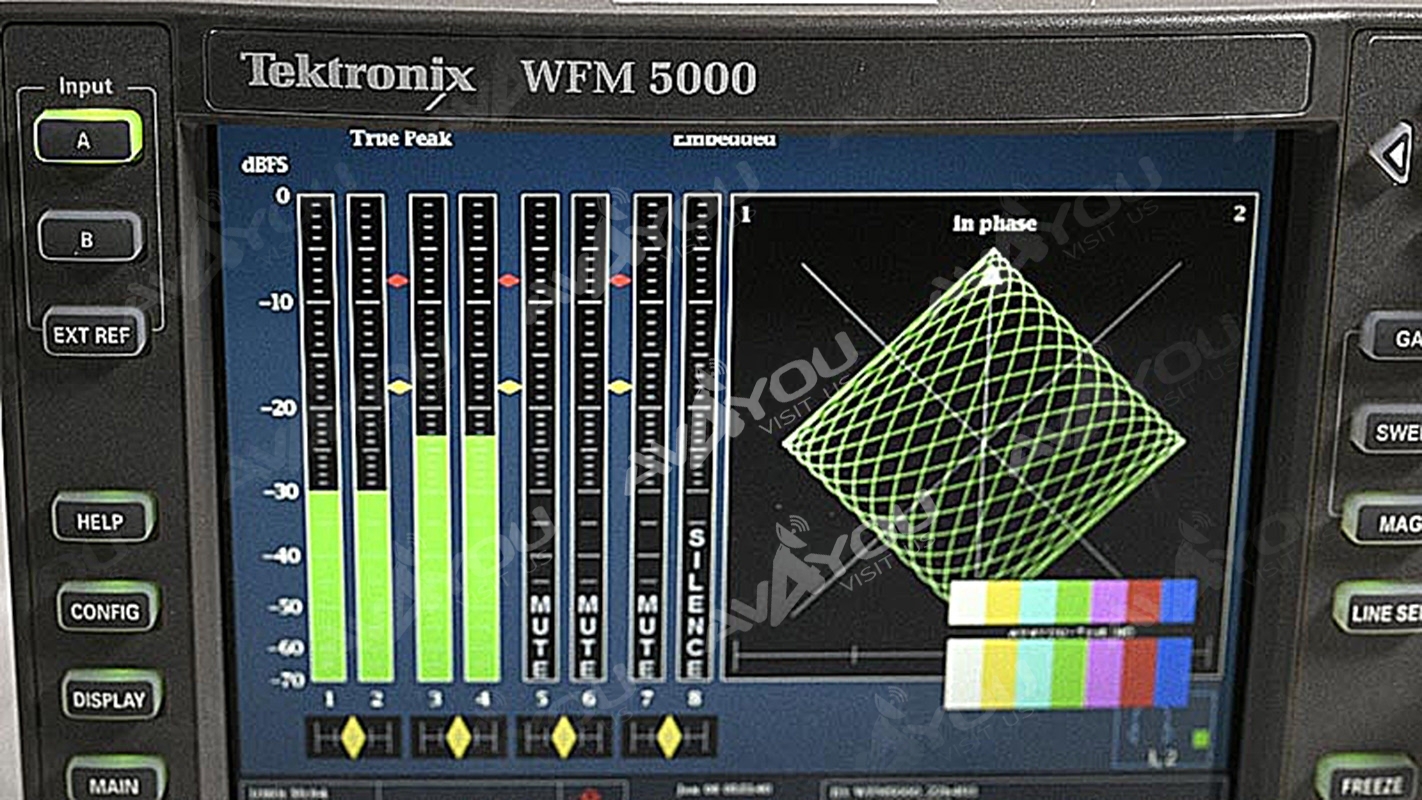The width and height of the screenshot is (1422, 800).
Task: Click the "dBFS" scale label
Action: click(265, 165)
